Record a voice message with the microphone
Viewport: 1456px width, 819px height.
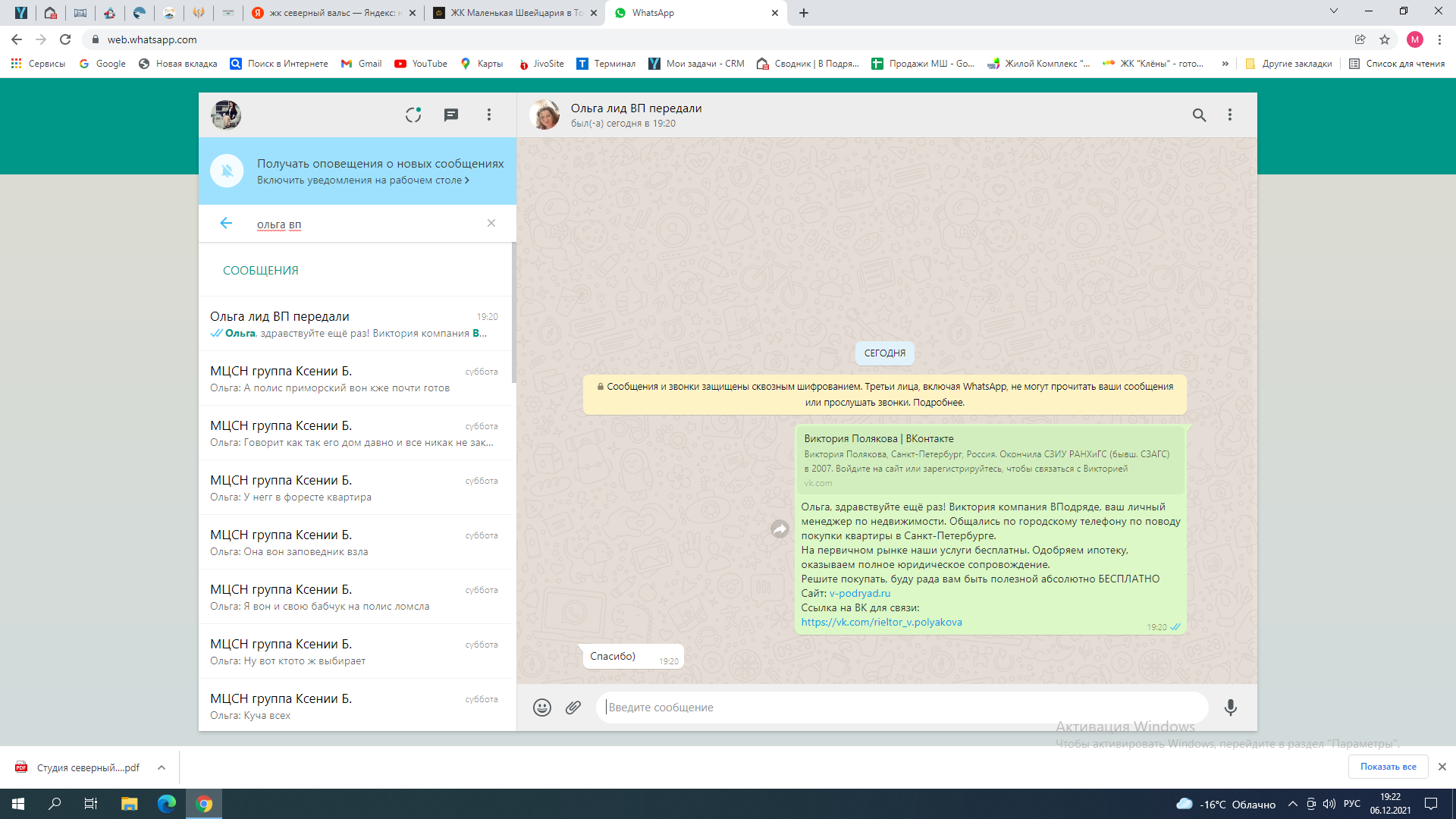[x=1230, y=708]
